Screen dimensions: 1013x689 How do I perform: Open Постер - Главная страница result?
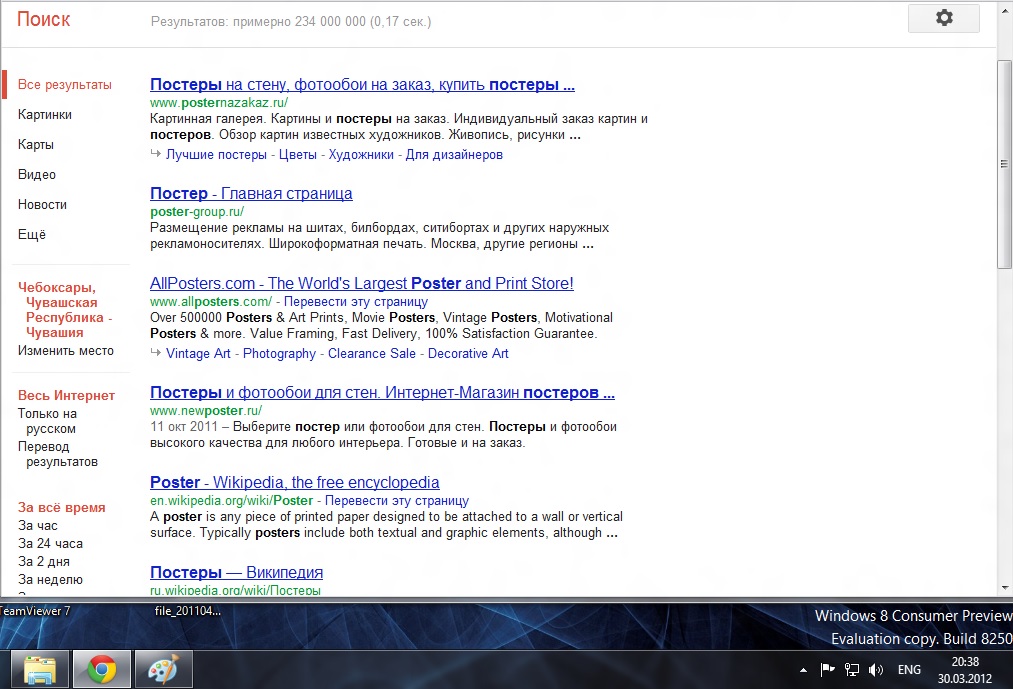(x=251, y=193)
